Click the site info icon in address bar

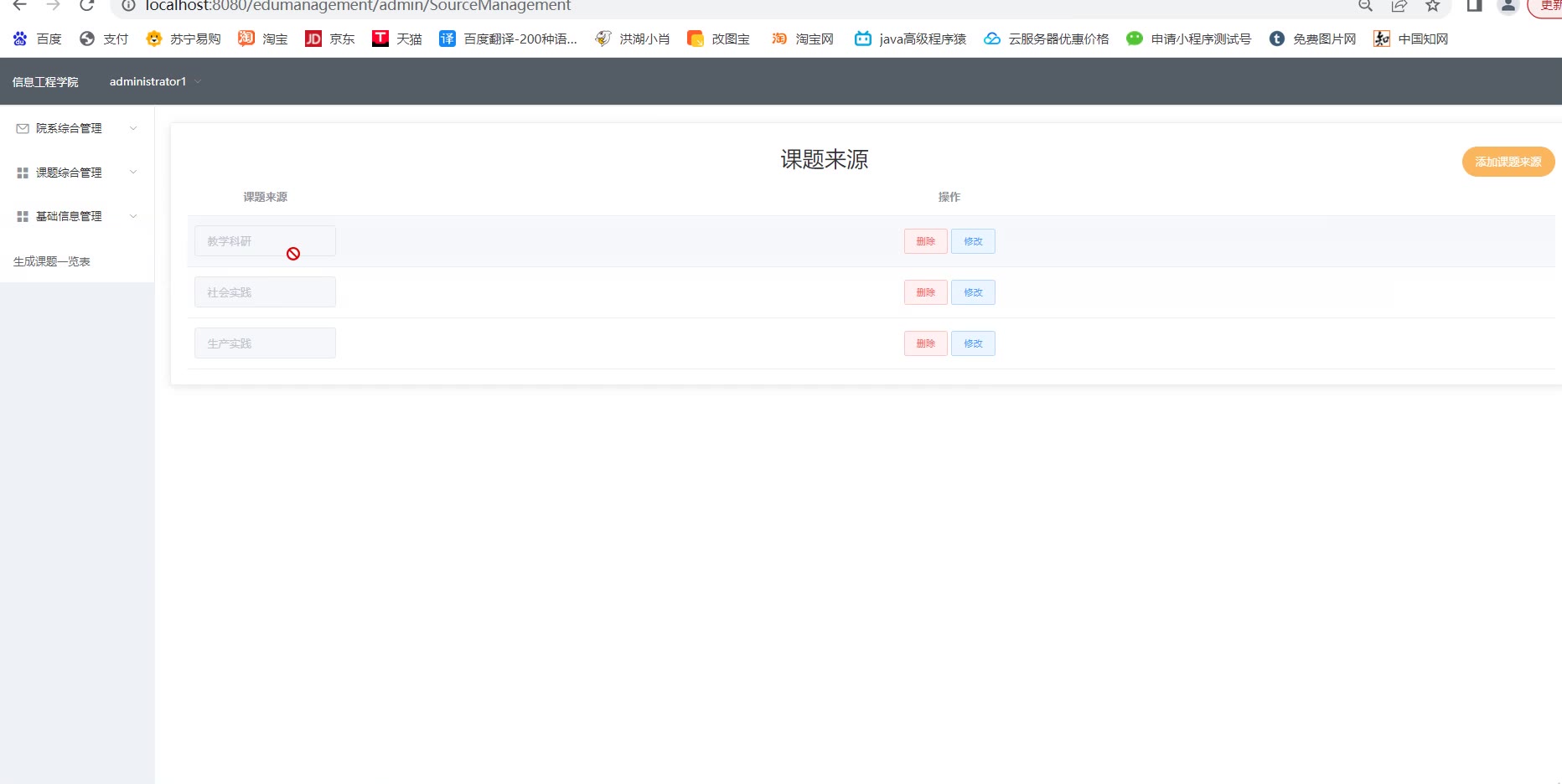coord(128,6)
